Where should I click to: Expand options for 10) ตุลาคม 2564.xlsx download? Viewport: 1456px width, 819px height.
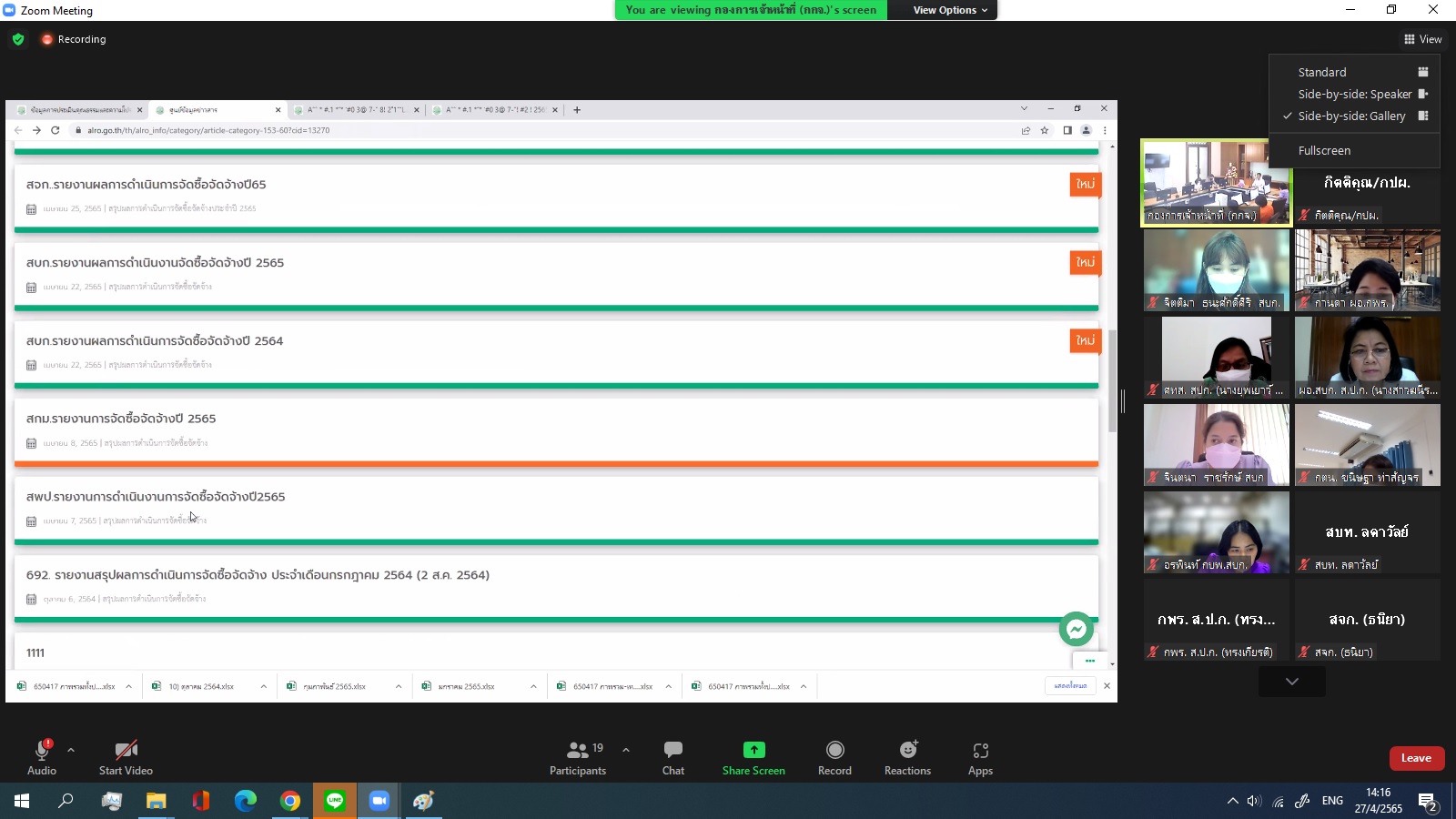click(263, 686)
